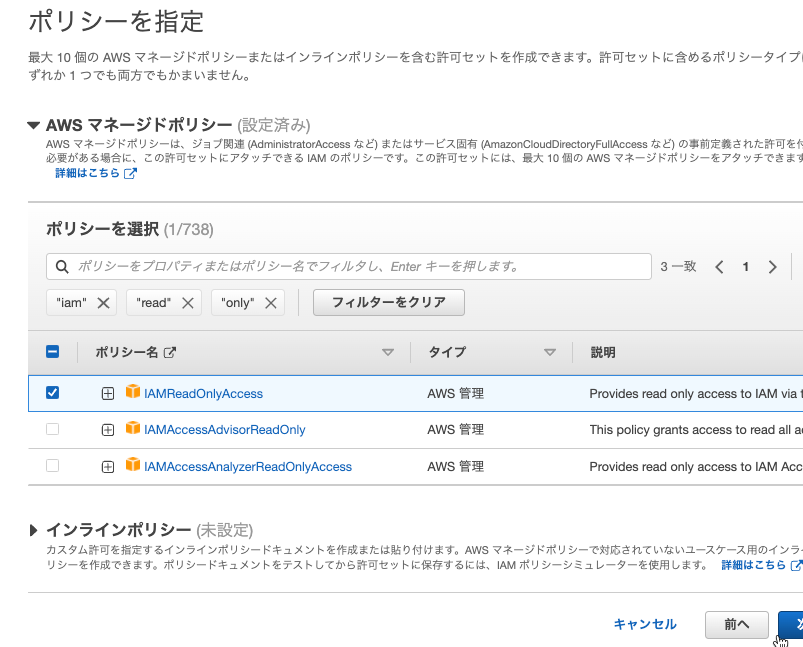Focus the policy filter search field

pos(349,266)
